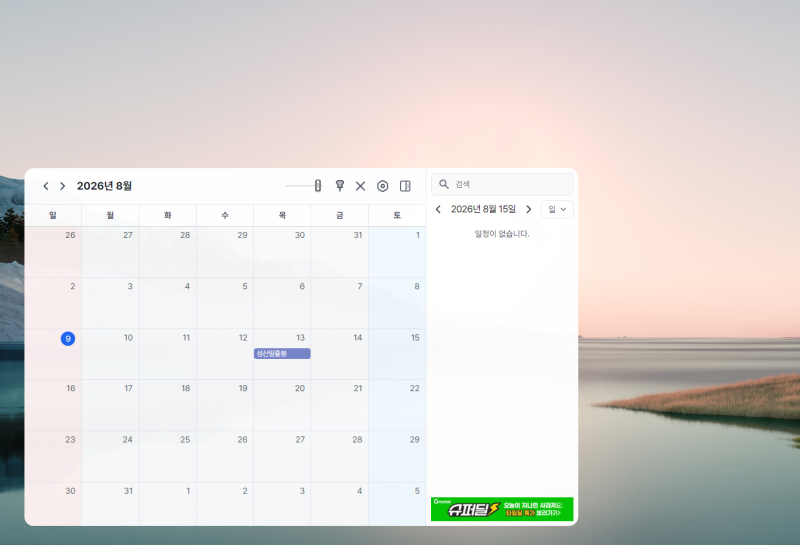Click the 도 Saturday column header
The height and width of the screenshot is (545, 800).
pos(397,215)
